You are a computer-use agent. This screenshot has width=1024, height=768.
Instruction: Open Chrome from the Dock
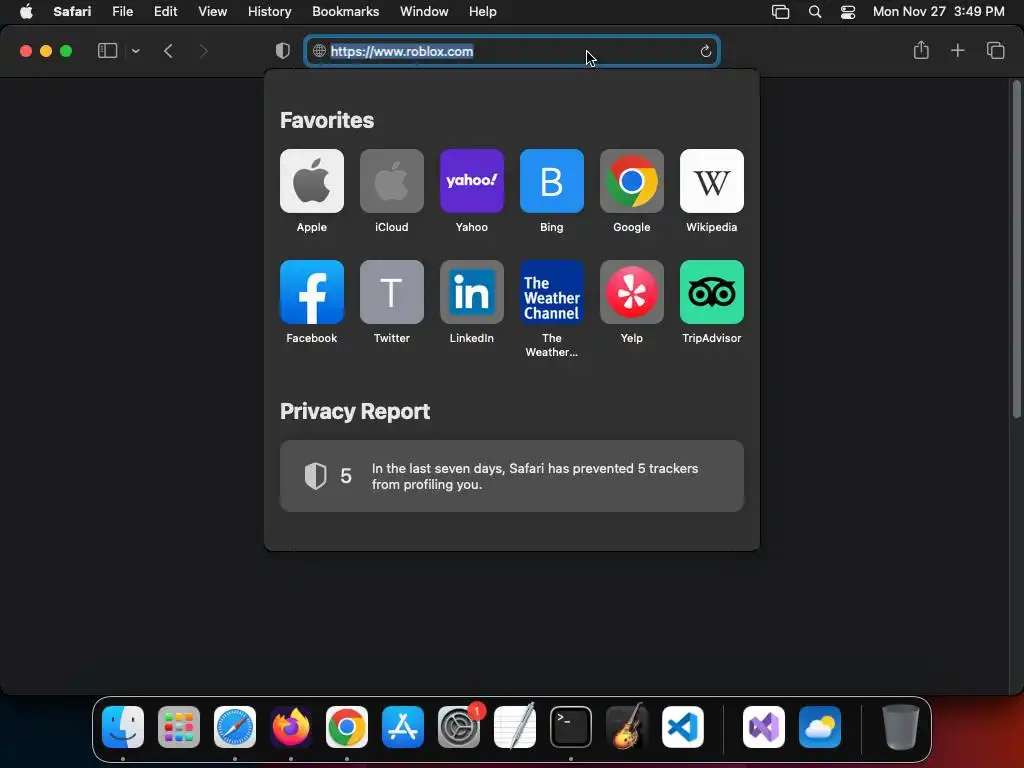[347, 727]
